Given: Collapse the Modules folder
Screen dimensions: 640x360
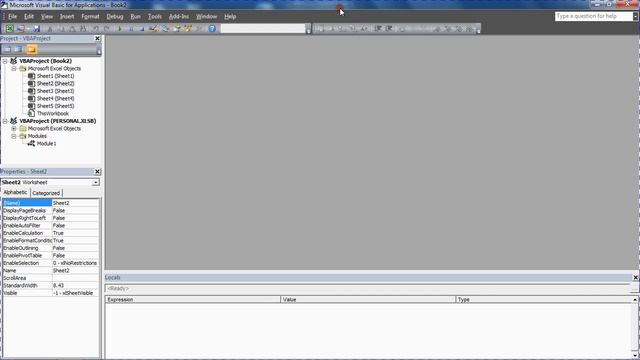Looking at the screenshot, I should 13,136.
